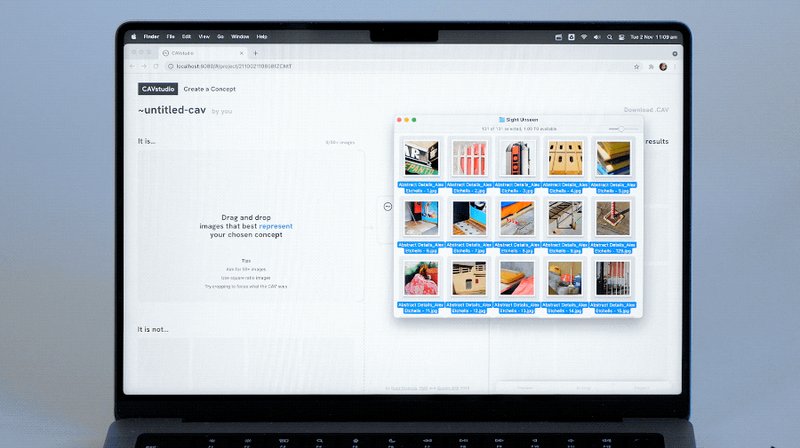This screenshot has width=800, height=448.
Task: Bookmark page with star icon
Action: (636, 67)
